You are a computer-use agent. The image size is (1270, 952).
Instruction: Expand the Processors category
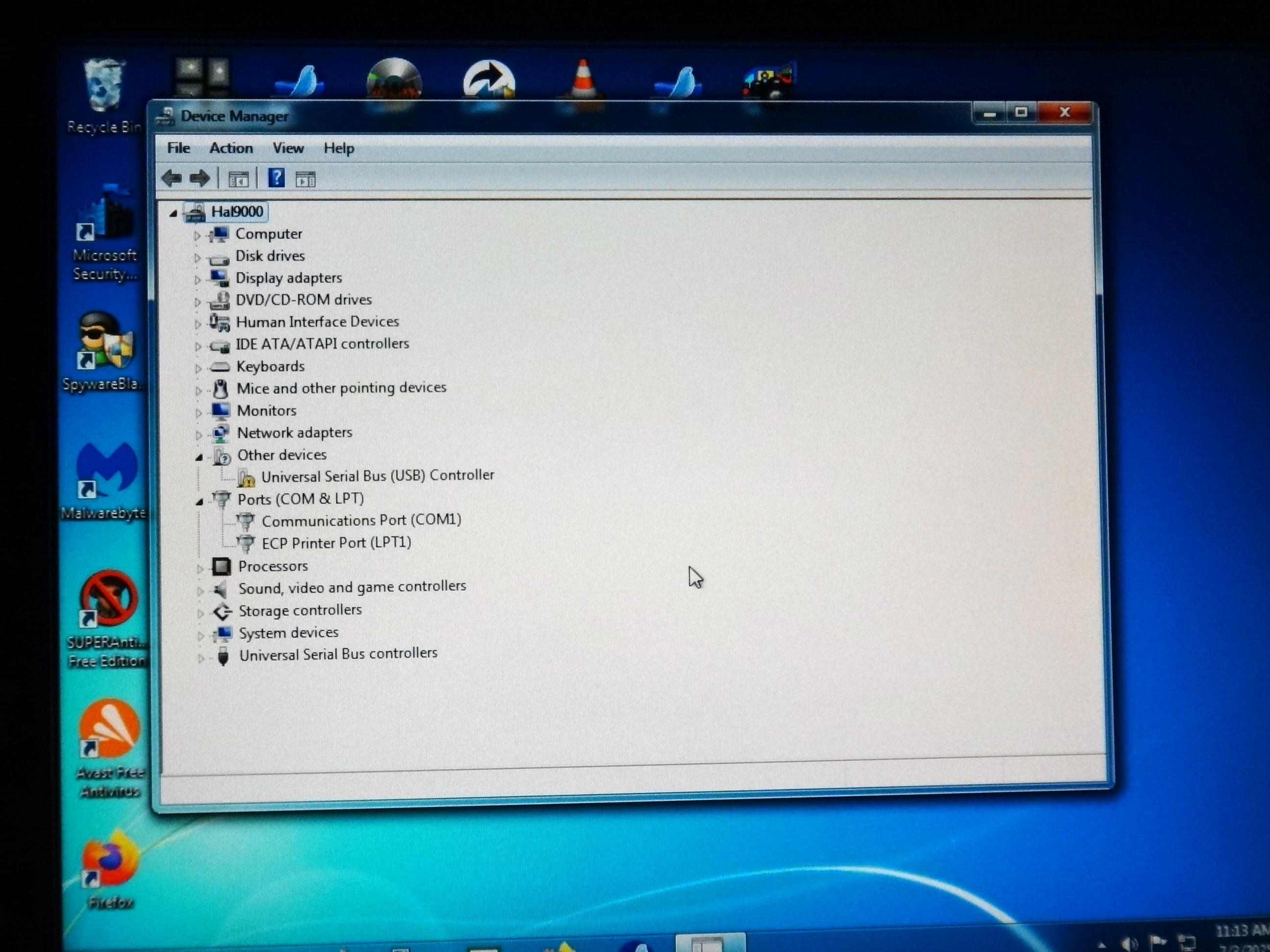tap(200, 569)
